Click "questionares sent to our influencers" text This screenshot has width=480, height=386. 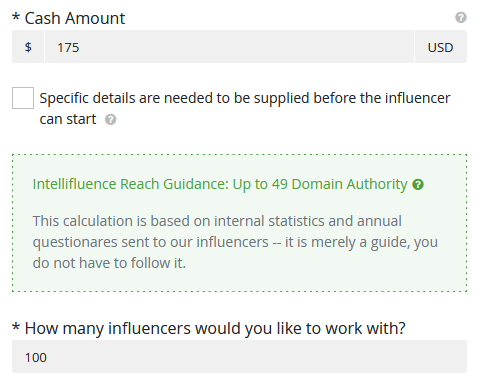point(150,242)
